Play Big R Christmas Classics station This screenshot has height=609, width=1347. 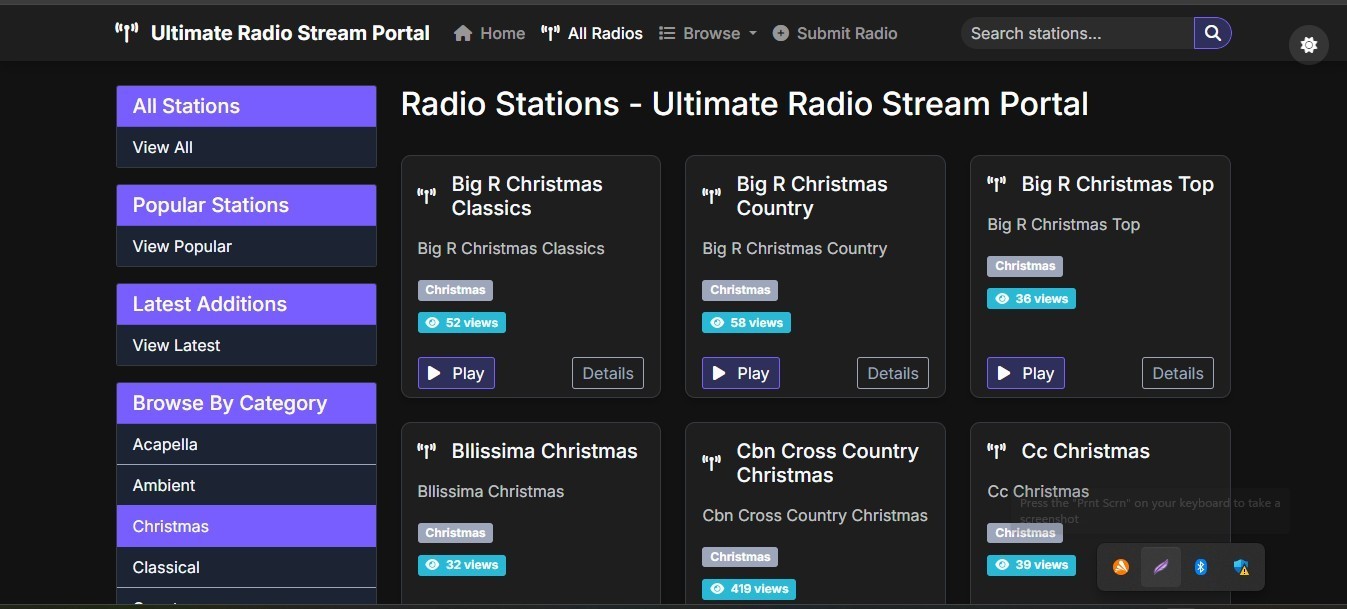click(x=456, y=373)
